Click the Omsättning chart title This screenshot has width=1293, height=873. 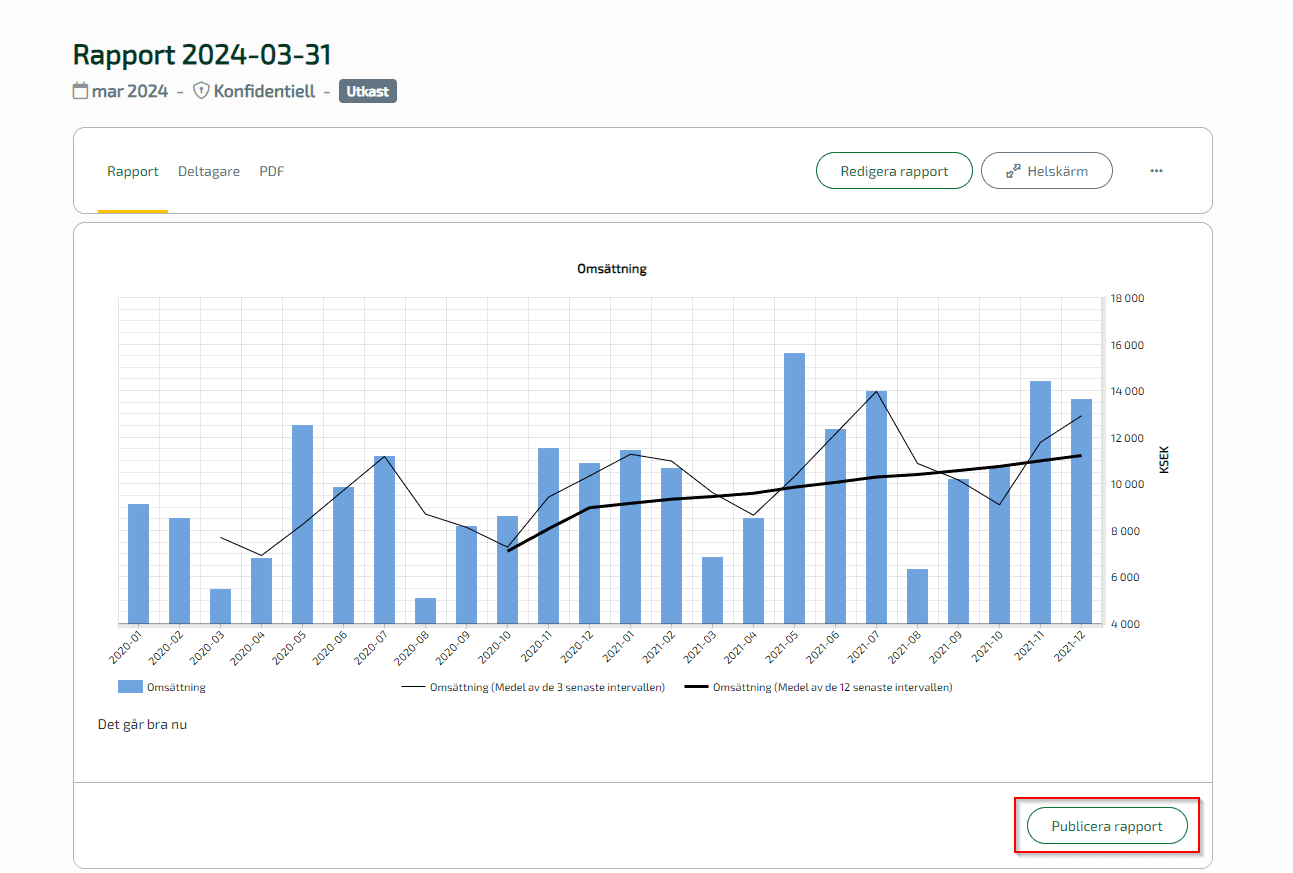(x=612, y=269)
